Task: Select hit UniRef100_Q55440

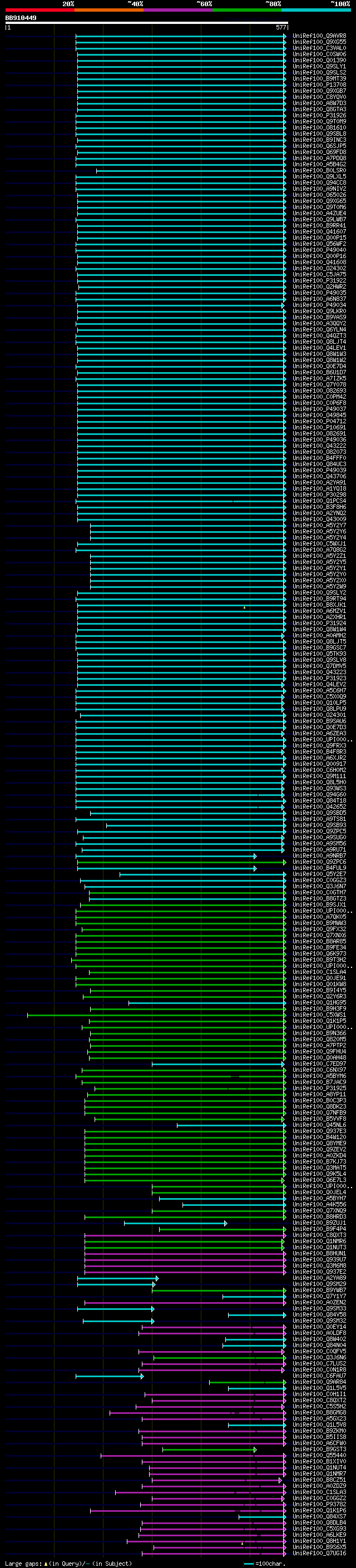Action: [x=319, y=1456]
